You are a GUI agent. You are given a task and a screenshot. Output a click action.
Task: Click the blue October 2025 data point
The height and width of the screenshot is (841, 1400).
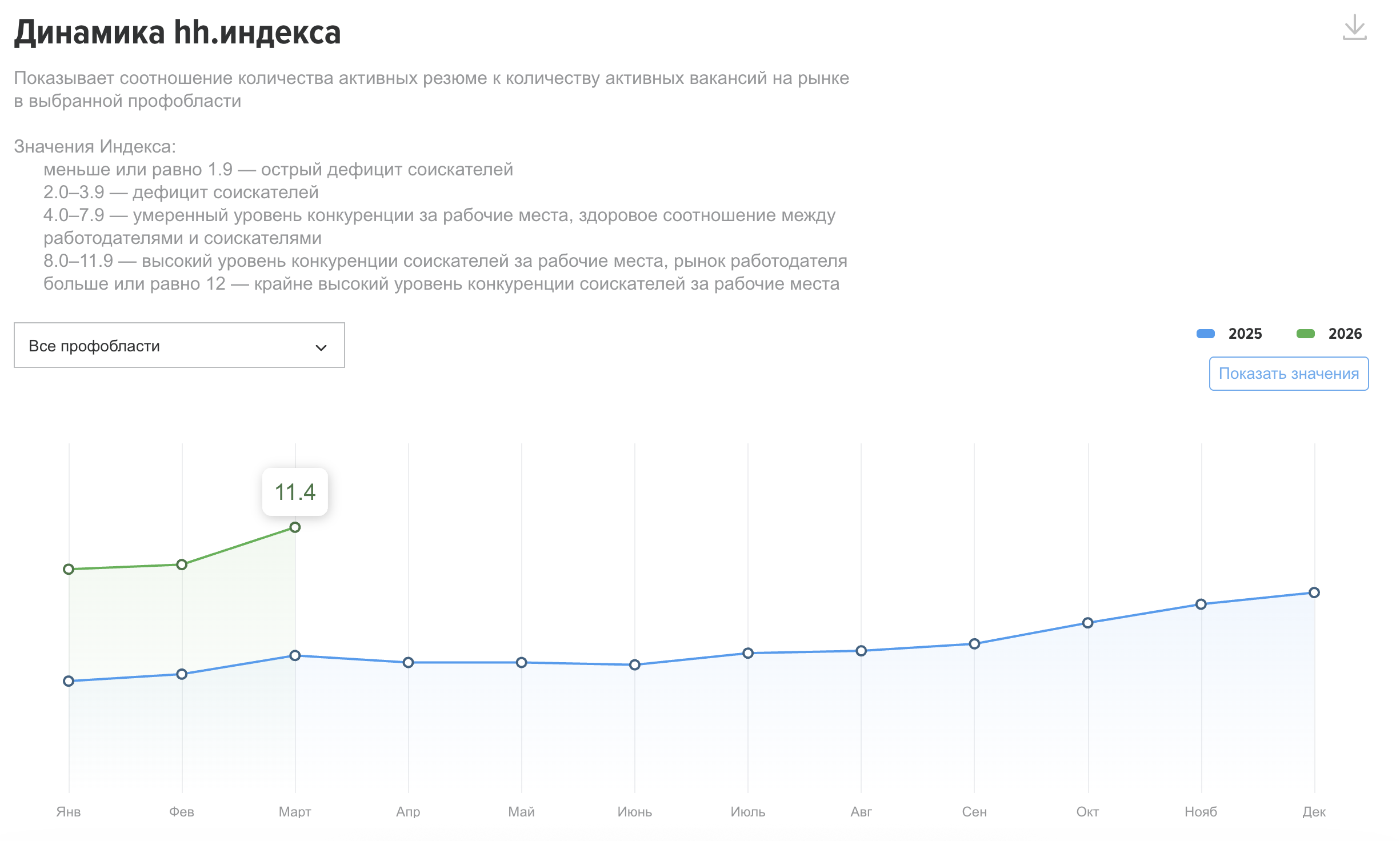click(x=1088, y=623)
